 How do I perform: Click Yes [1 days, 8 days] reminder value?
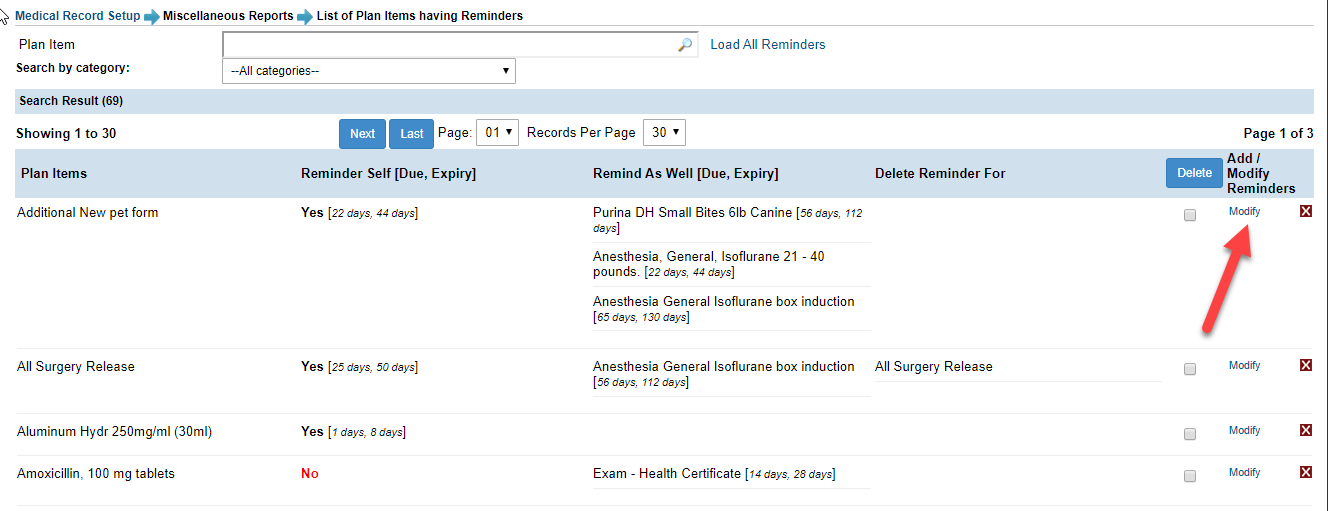[x=353, y=432]
